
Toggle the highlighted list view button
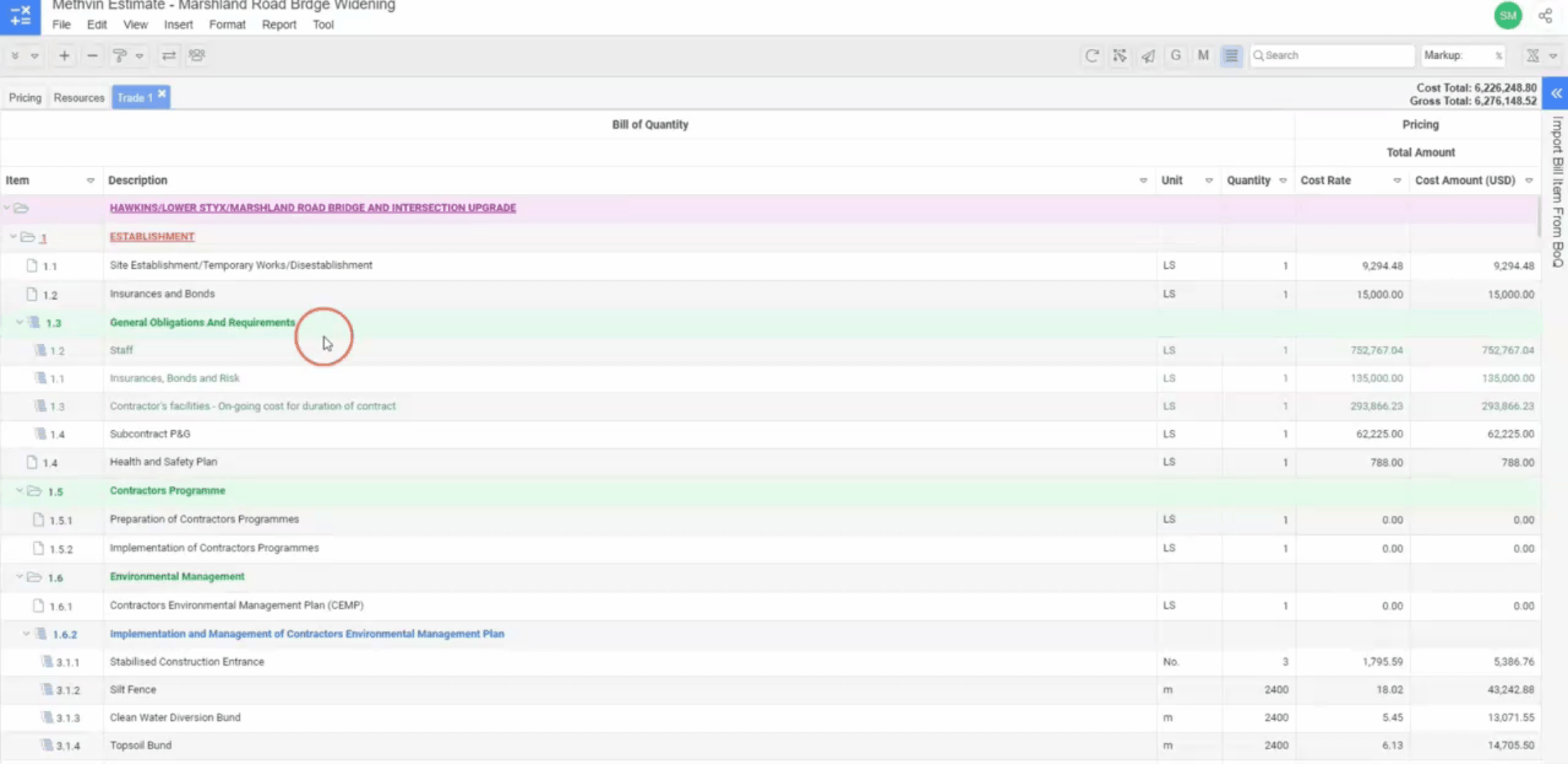click(x=1231, y=56)
